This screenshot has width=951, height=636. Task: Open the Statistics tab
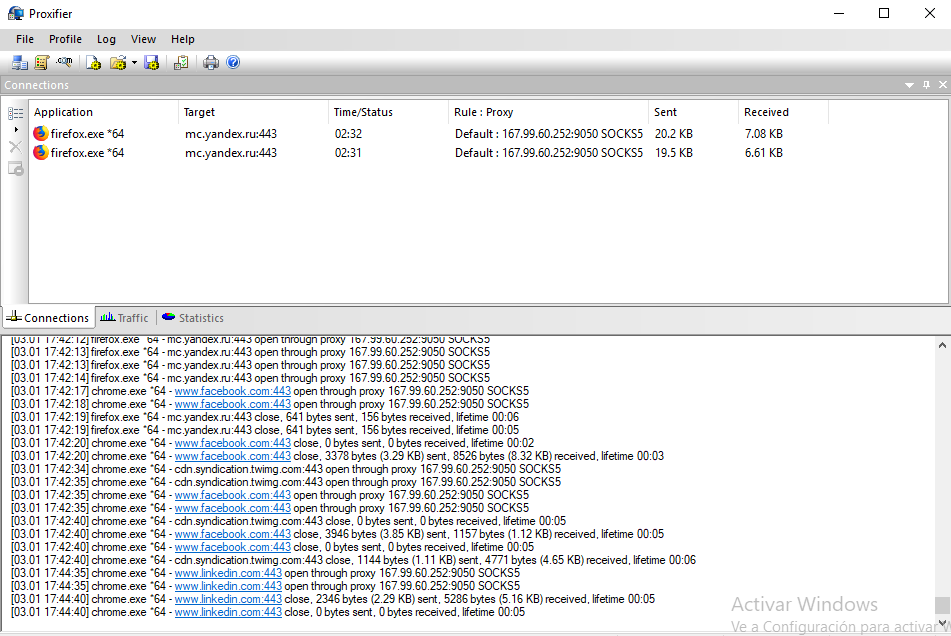tap(192, 318)
